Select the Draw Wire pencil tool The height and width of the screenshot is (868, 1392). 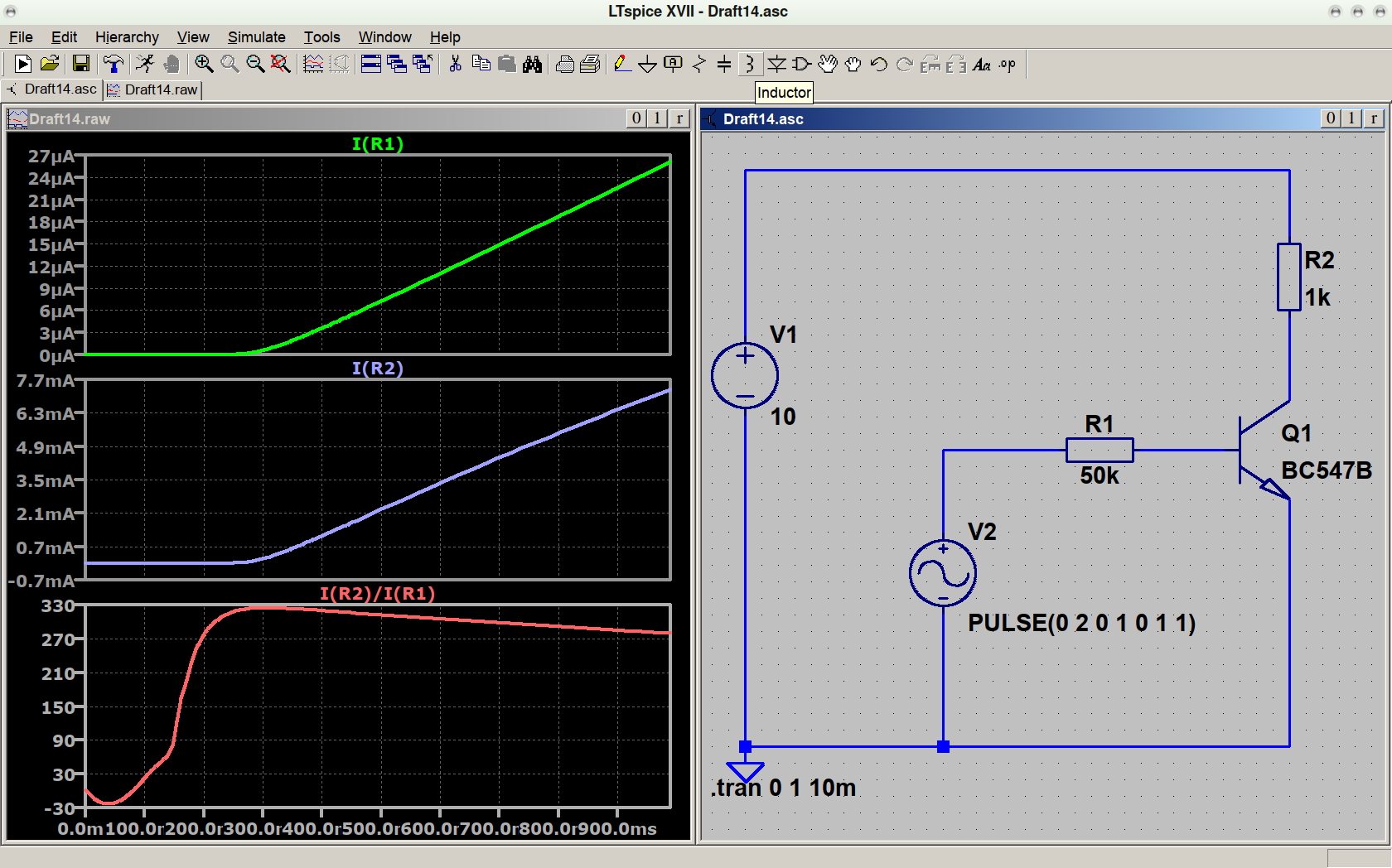click(x=622, y=64)
